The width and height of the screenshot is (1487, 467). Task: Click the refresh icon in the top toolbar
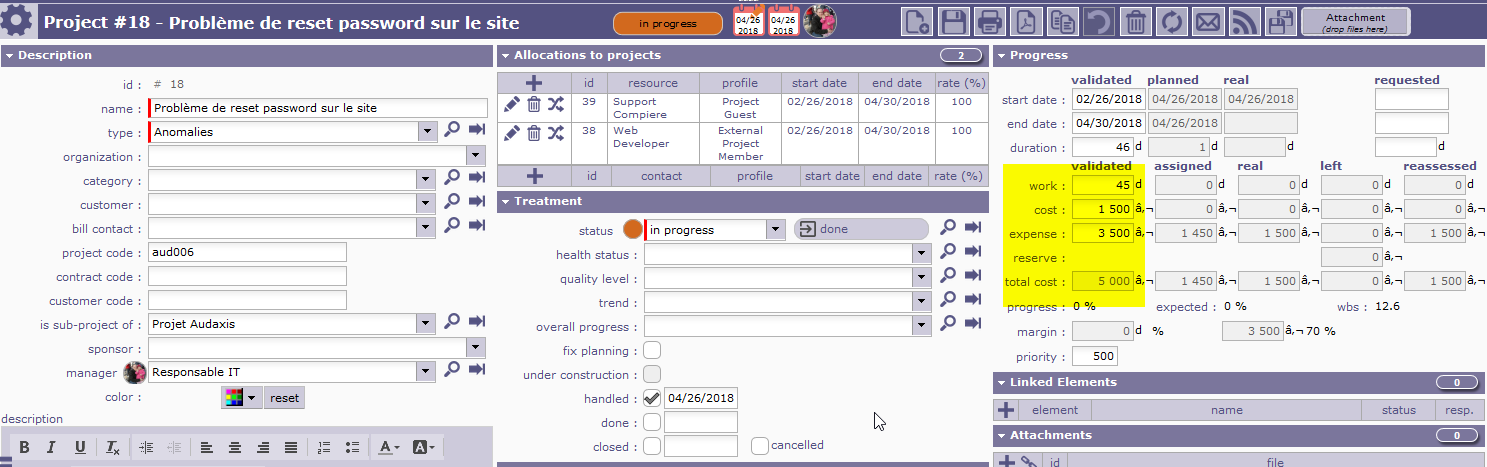point(1172,21)
